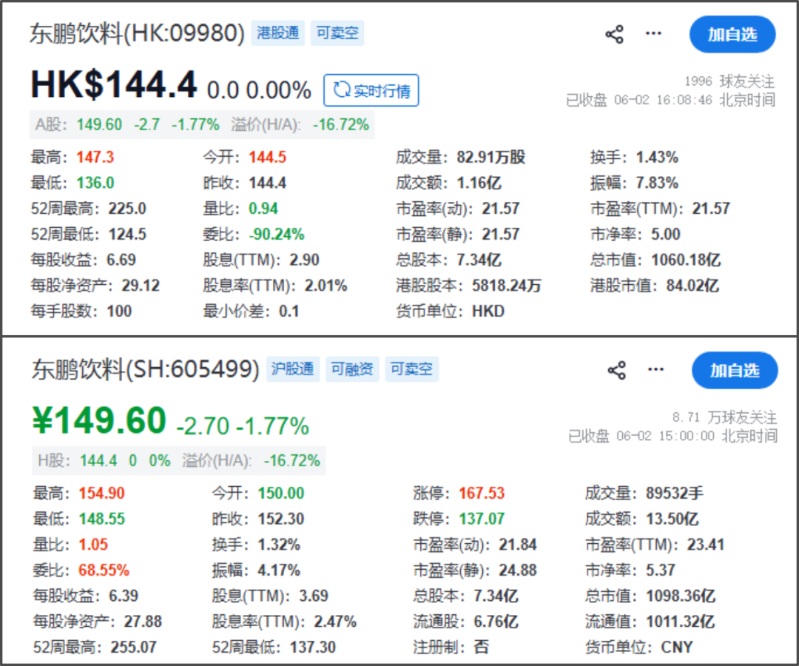The width and height of the screenshot is (799, 666).
Task: Click 成交量 value 89532手
Action: point(675,493)
